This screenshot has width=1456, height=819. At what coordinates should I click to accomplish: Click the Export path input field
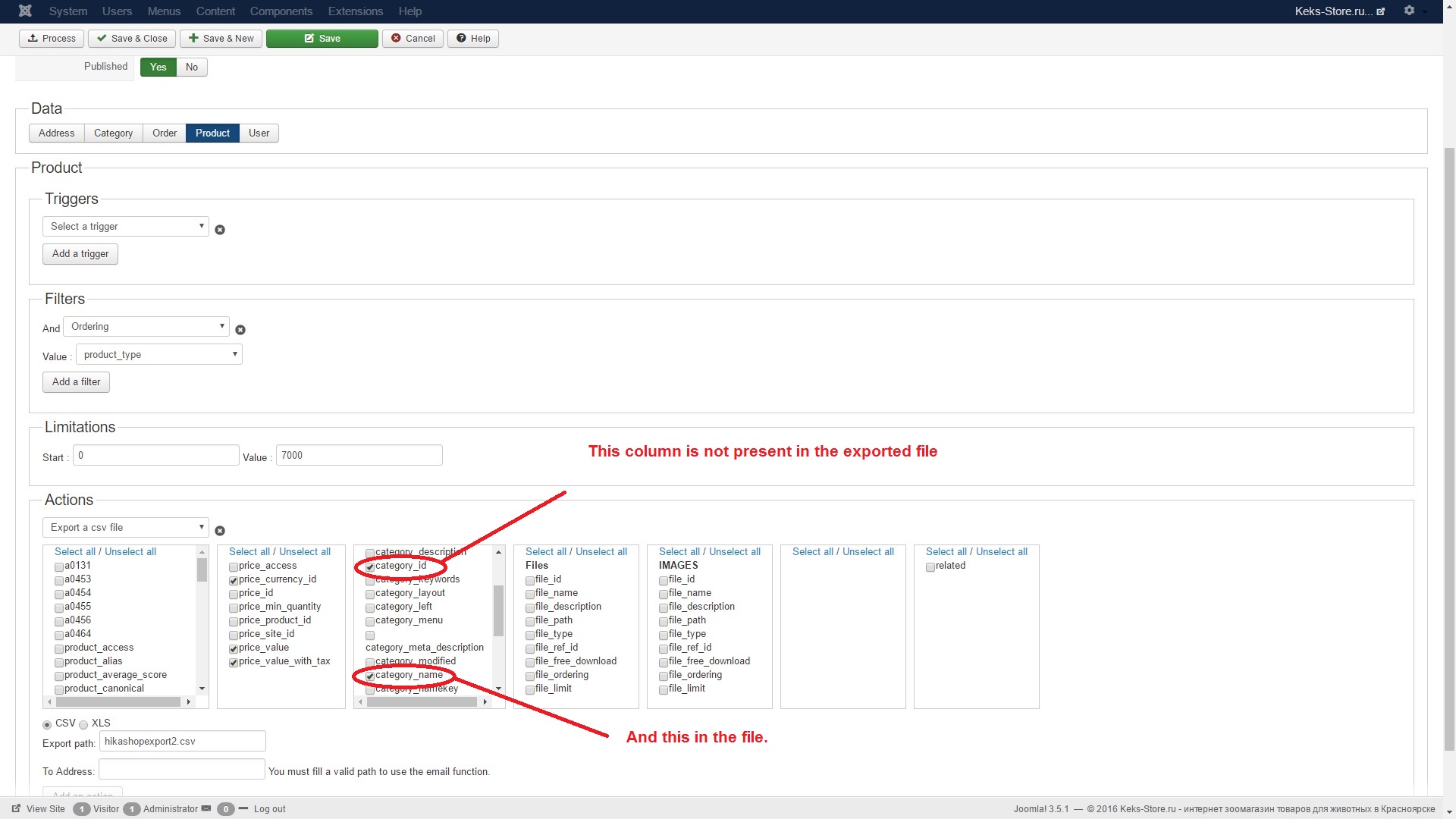[182, 742]
